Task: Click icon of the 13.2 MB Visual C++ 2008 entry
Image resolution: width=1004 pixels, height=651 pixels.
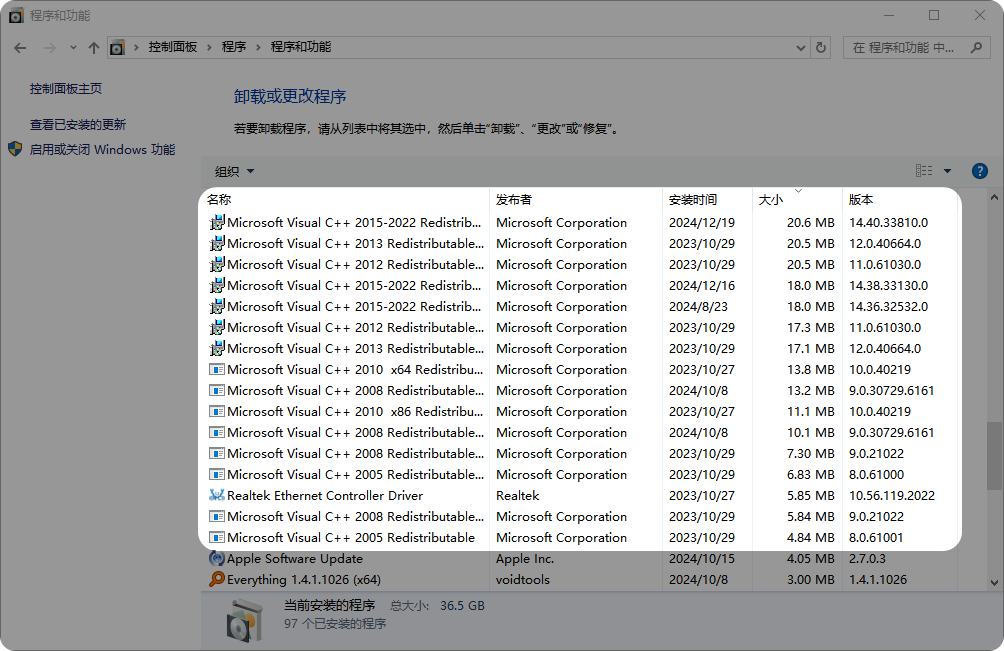Action: pos(217,390)
